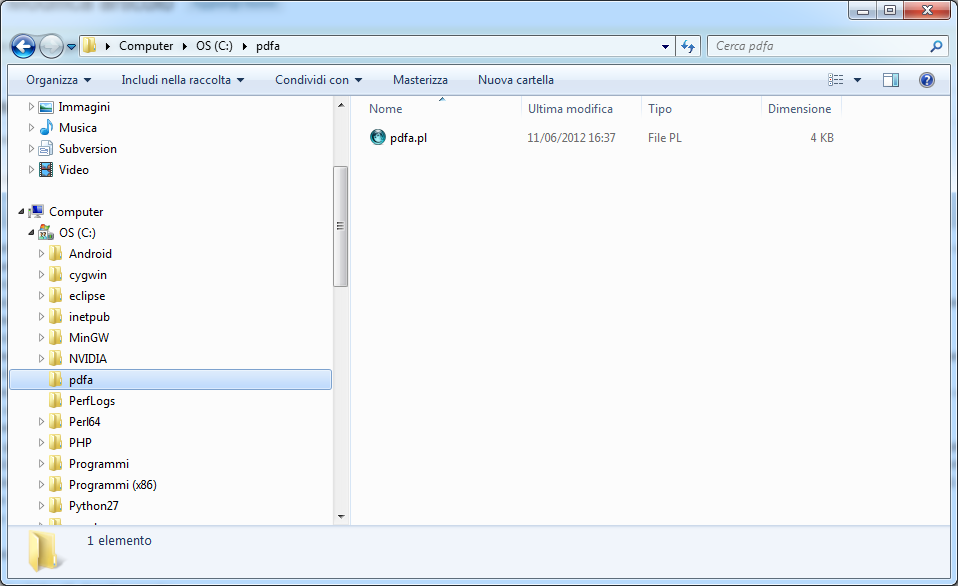
Task: Select the Musica library icon
Action: click(46, 128)
